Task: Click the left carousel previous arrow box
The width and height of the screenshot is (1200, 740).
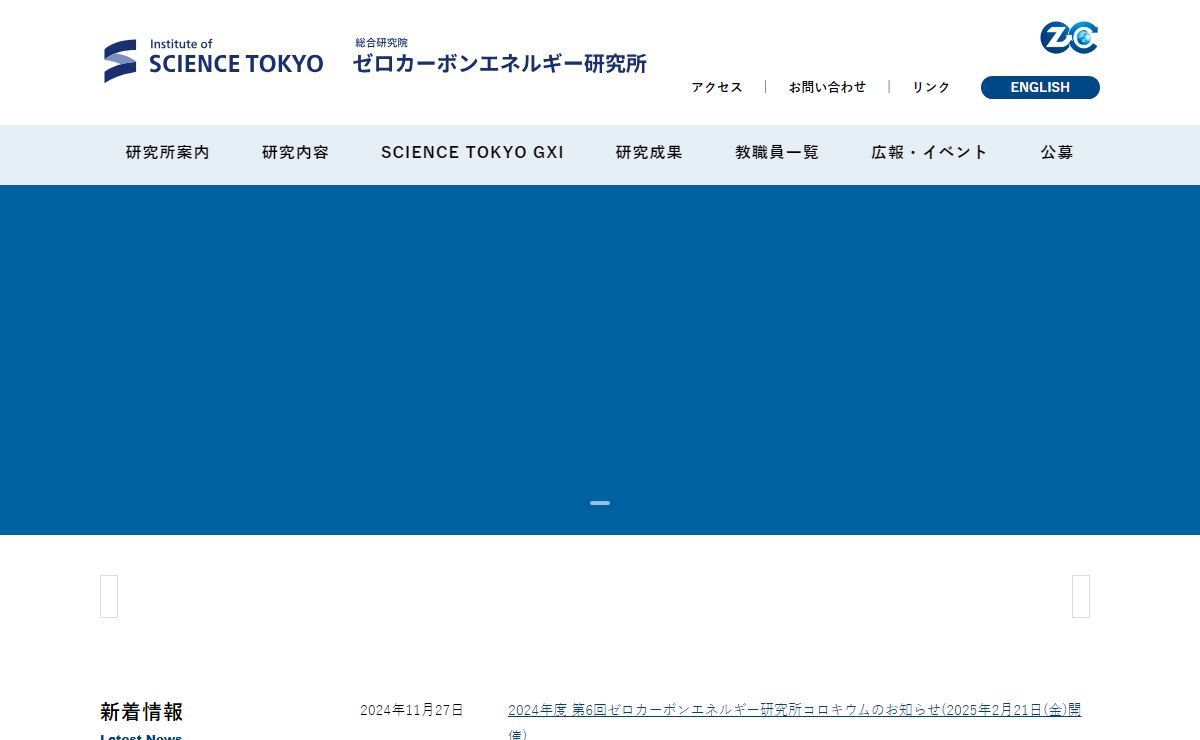Action: point(109,596)
